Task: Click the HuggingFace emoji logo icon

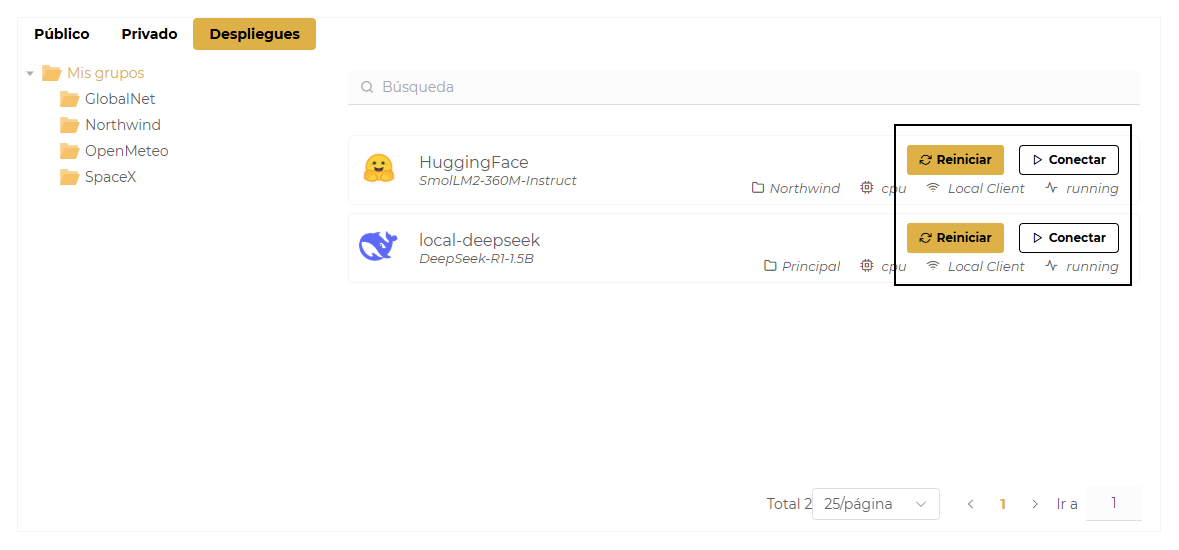Action: [379, 169]
